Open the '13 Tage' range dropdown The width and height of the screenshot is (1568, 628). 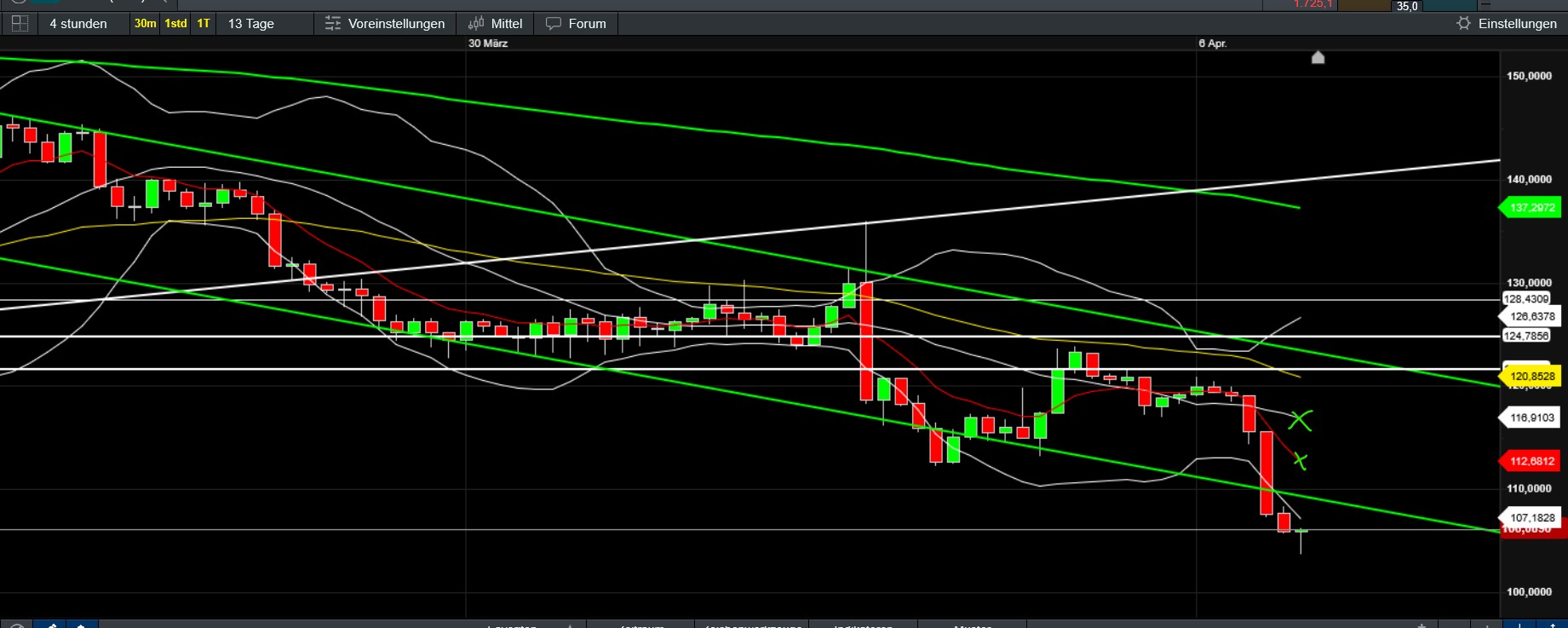point(251,24)
